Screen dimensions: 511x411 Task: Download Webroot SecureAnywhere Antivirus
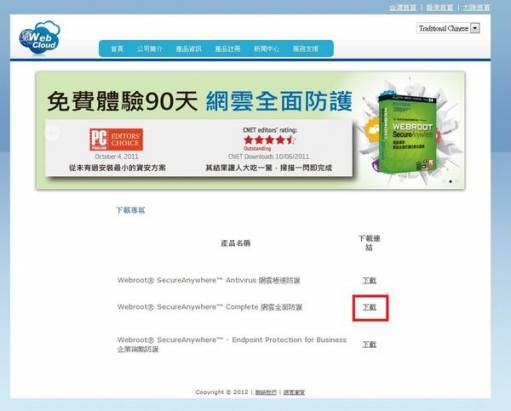369,281
